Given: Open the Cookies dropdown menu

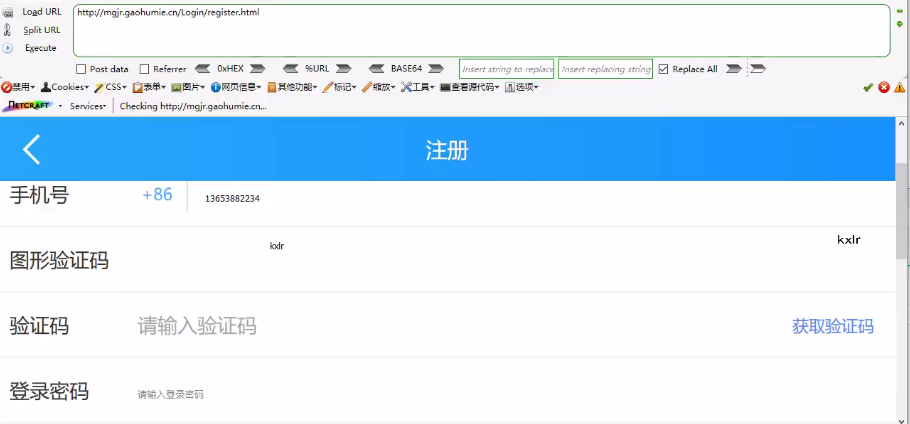Looking at the screenshot, I should (x=66, y=87).
